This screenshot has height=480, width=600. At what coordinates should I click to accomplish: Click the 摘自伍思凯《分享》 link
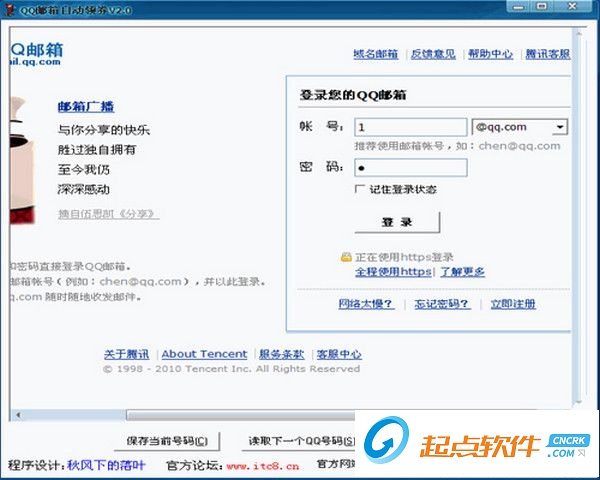pos(108,214)
